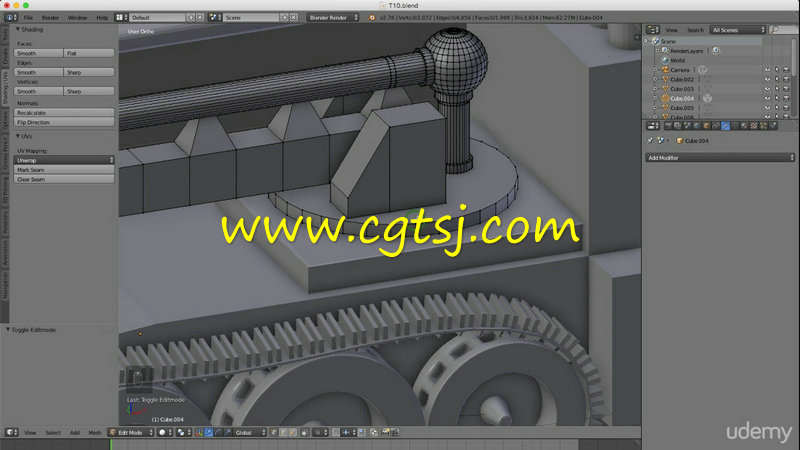
Task: Delete the current Scene with X icon
Action: [294, 17]
